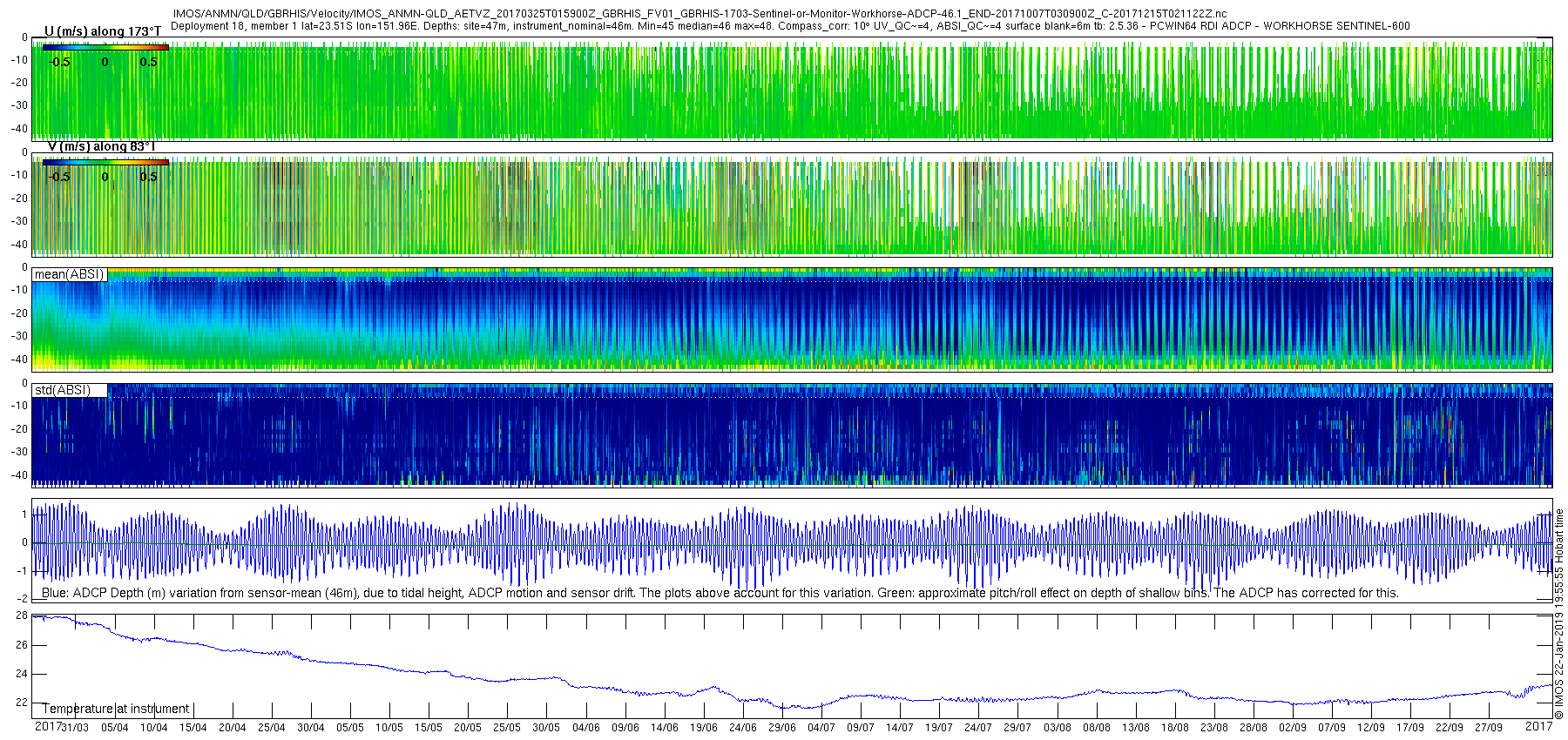Screen dimensions: 1568x740
Task: Click the mean(ABSI) panel label
Action: [x=70, y=274]
